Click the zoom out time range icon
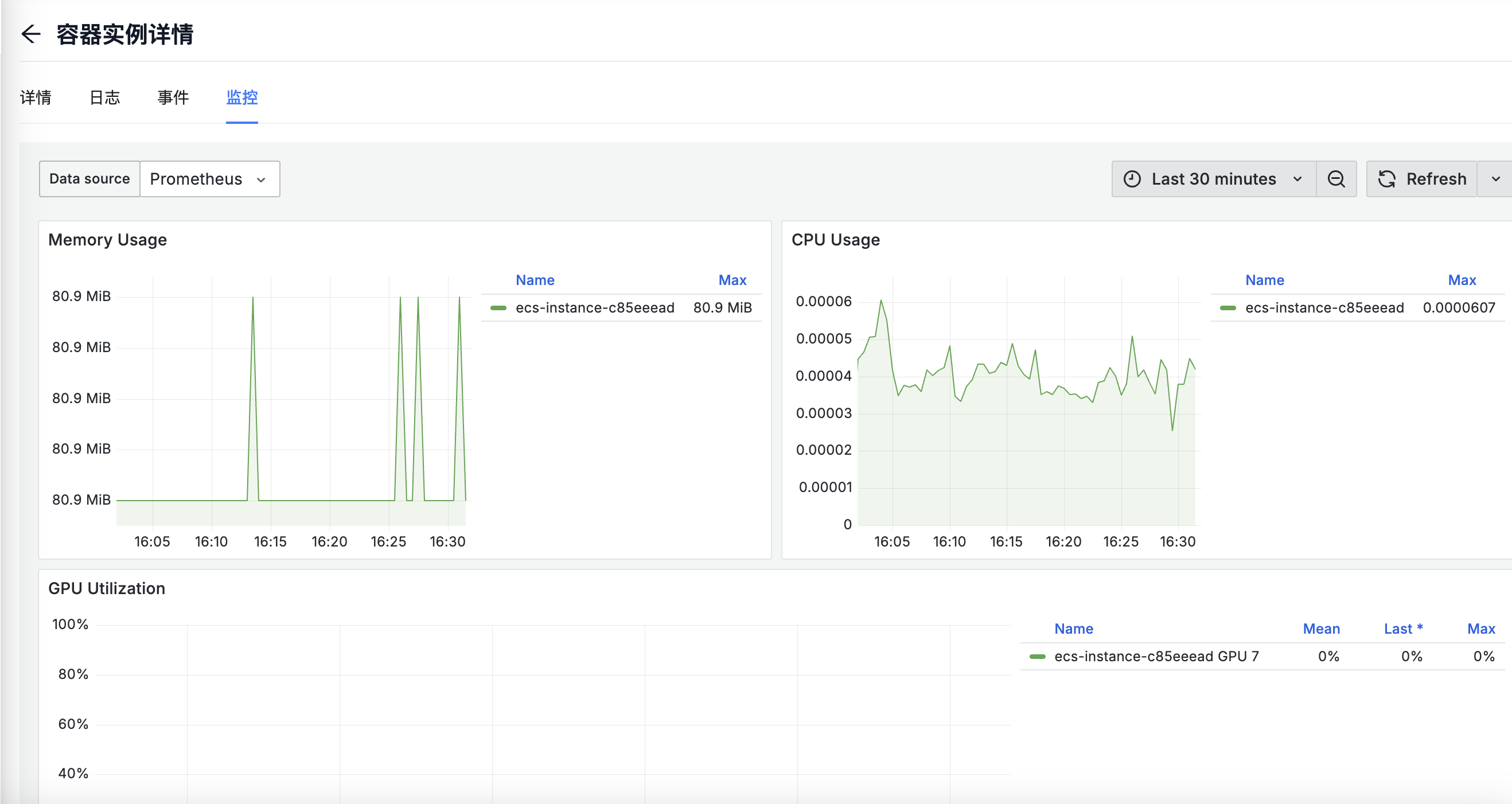 click(x=1336, y=179)
